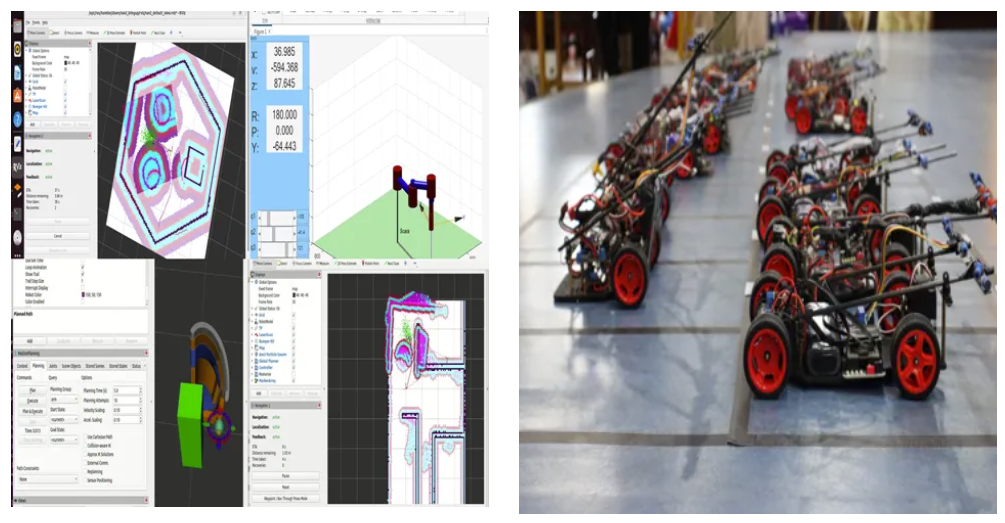Toggle LaserScan checkbox in hexagon-map RViz
1005x523 pixels.
pos(65,100)
